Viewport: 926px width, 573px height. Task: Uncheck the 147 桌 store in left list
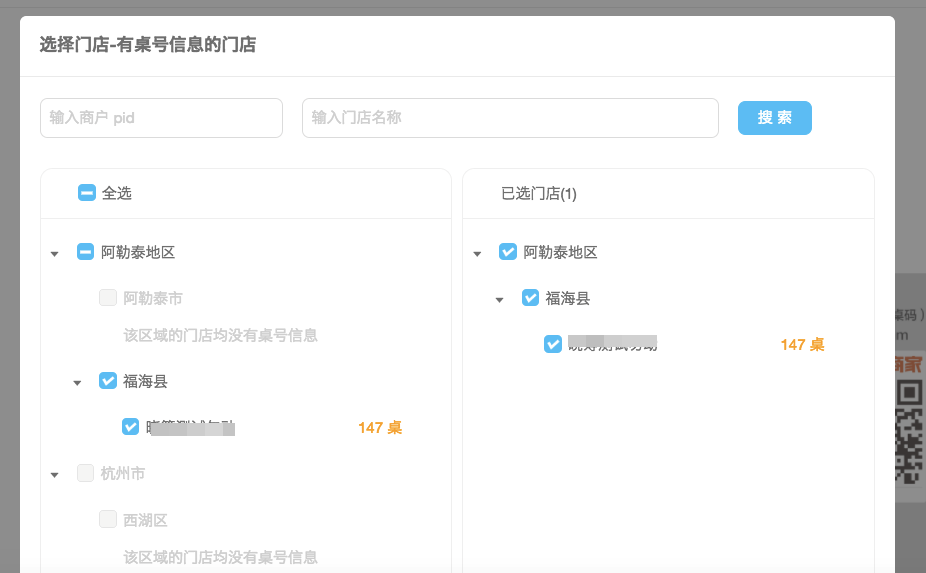click(x=130, y=427)
